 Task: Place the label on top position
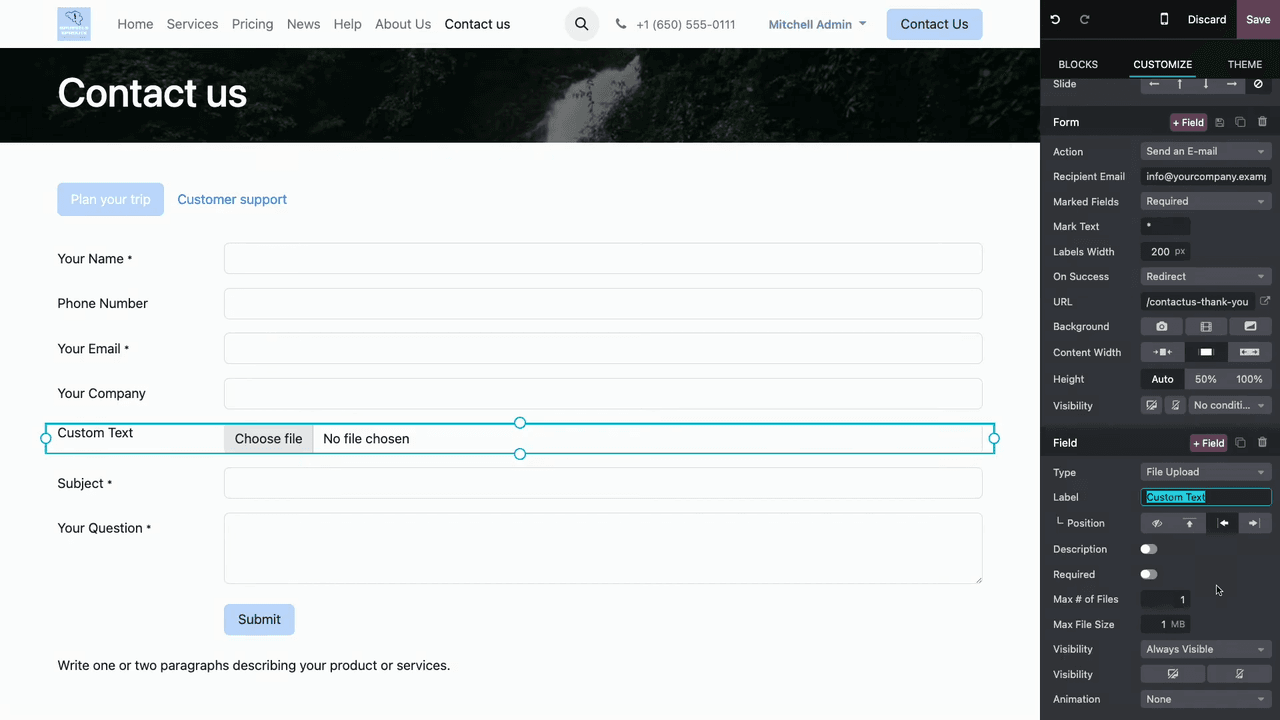1189,523
